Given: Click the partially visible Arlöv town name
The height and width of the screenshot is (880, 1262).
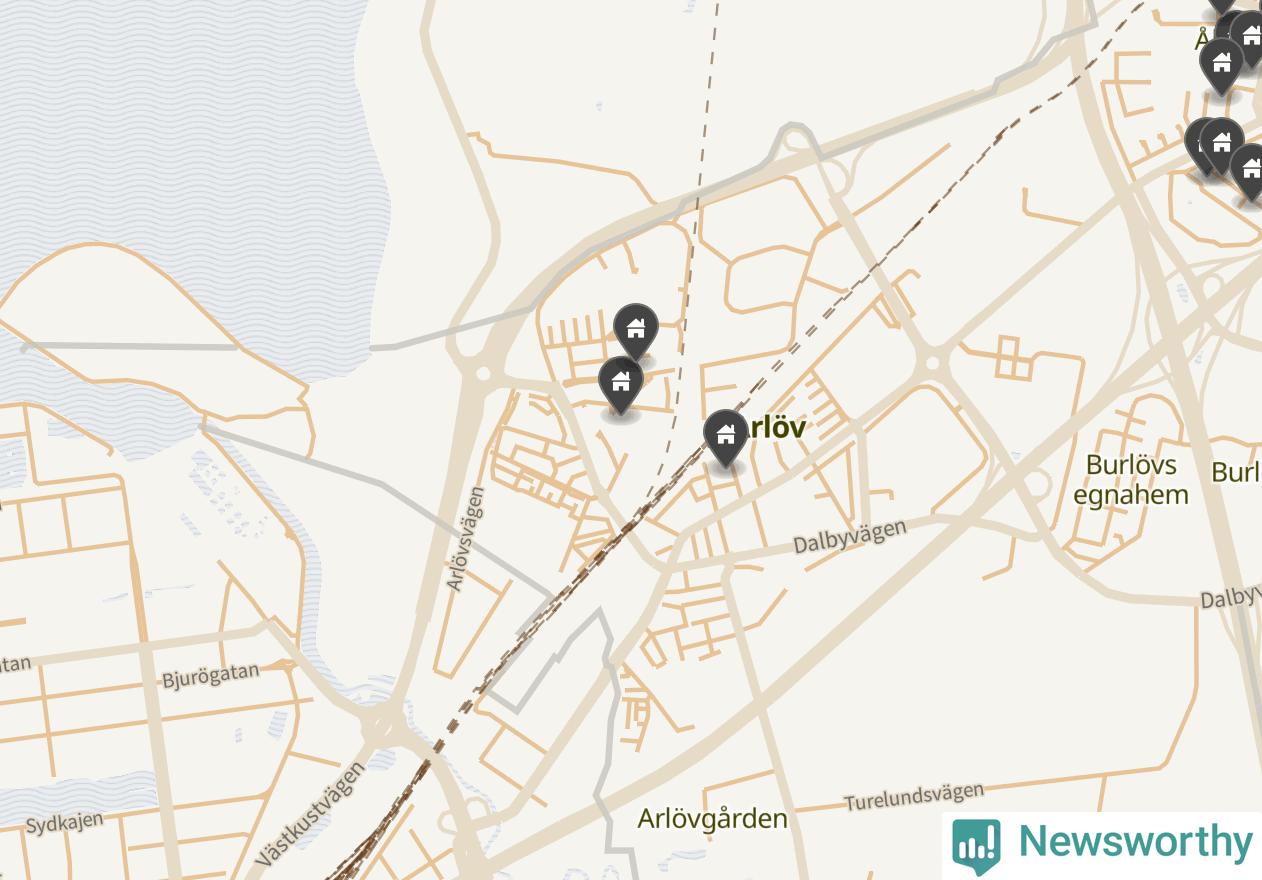Looking at the screenshot, I should (x=776, y=427).
